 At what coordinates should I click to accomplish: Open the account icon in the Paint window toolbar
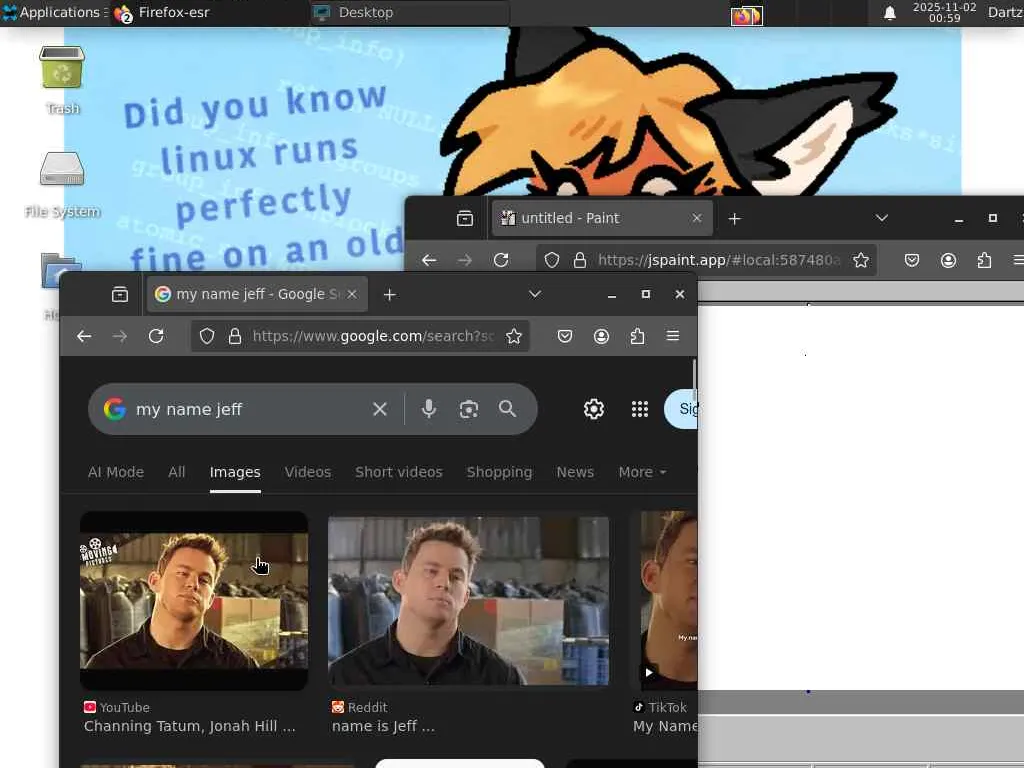[948, 261]
